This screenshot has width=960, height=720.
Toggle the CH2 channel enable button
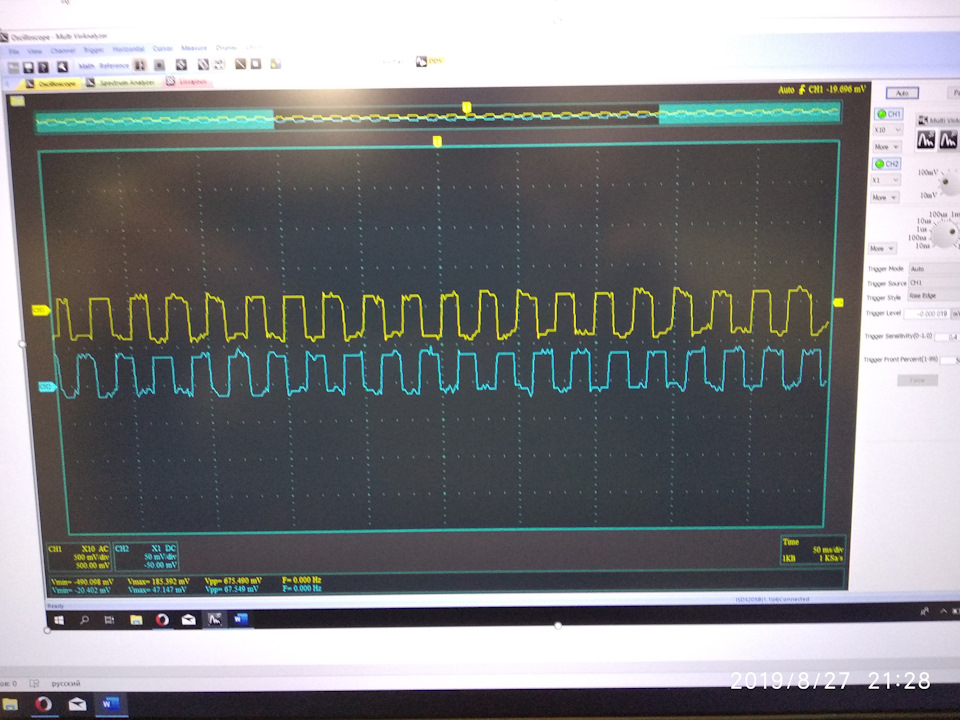(887, 163)
